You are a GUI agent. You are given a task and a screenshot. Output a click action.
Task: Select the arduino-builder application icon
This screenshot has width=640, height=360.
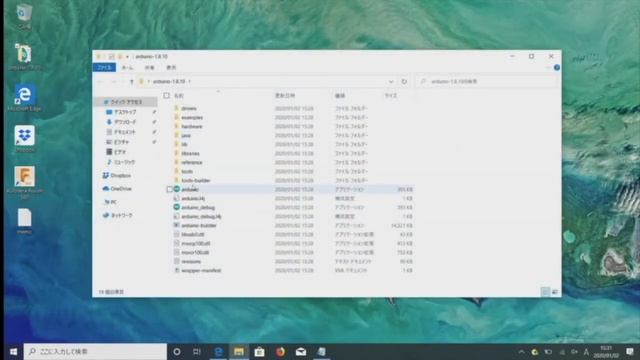(x=177, y=225)
